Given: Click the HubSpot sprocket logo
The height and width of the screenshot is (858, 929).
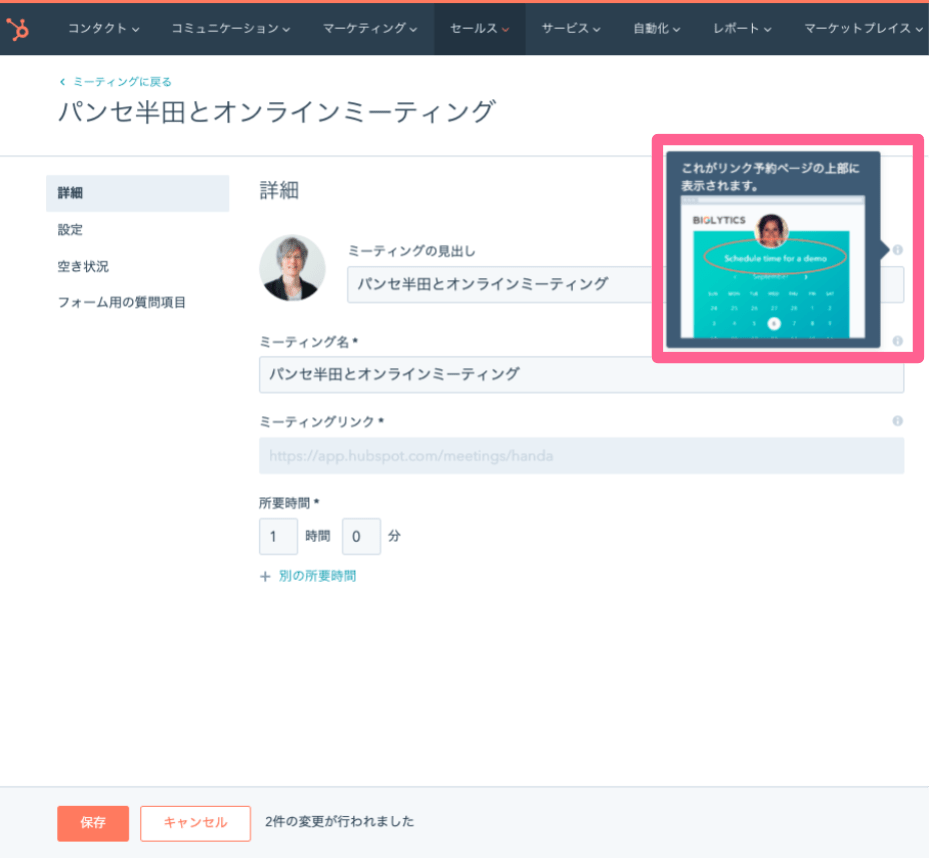Looking at the screenshot, I should pyautogui.click(x=18, y=28).
